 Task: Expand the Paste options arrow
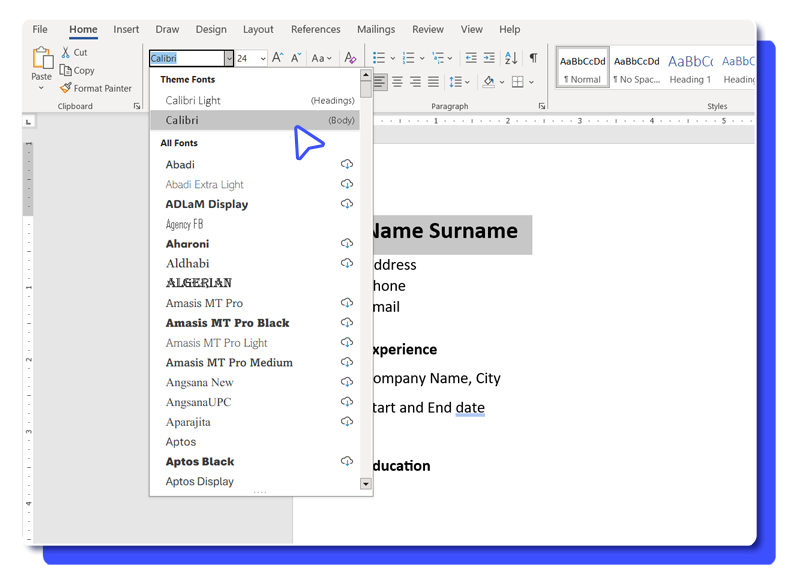click(x=41, y=88)
